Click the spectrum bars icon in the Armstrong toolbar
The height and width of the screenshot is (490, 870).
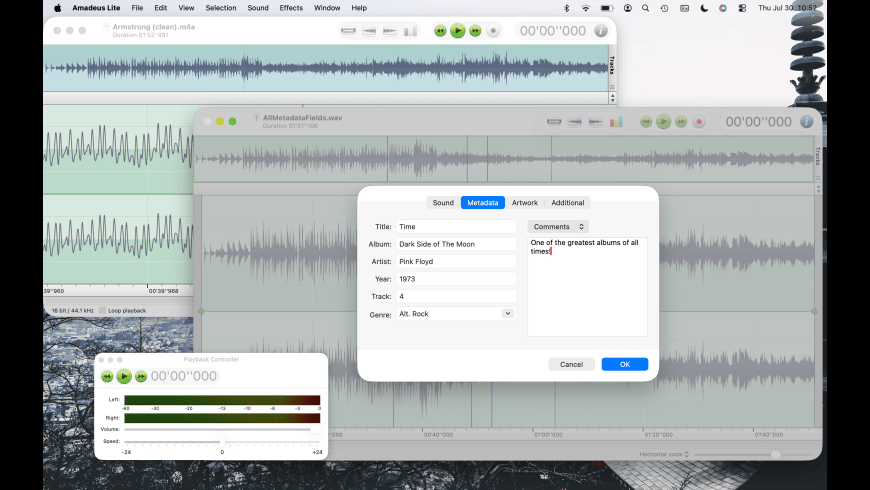click(411, 31)
